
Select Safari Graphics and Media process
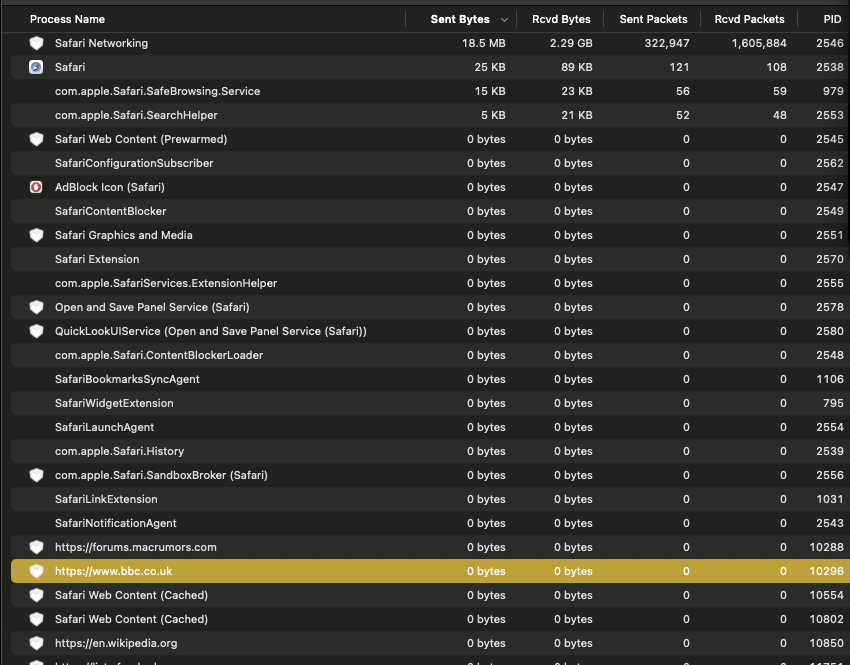[x=124, y=235]
